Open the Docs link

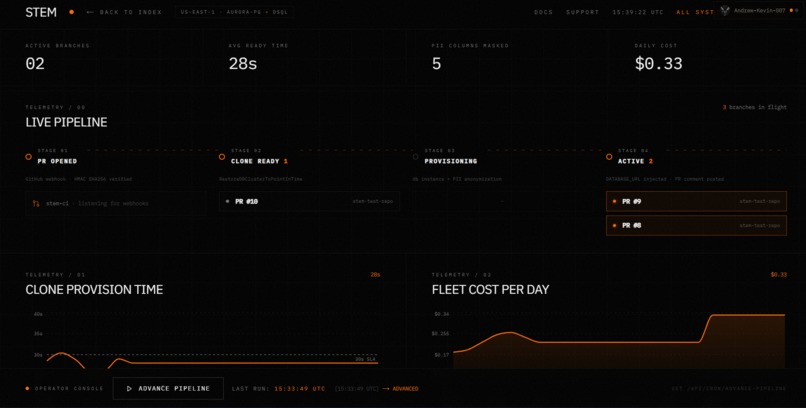pos(543,12)
